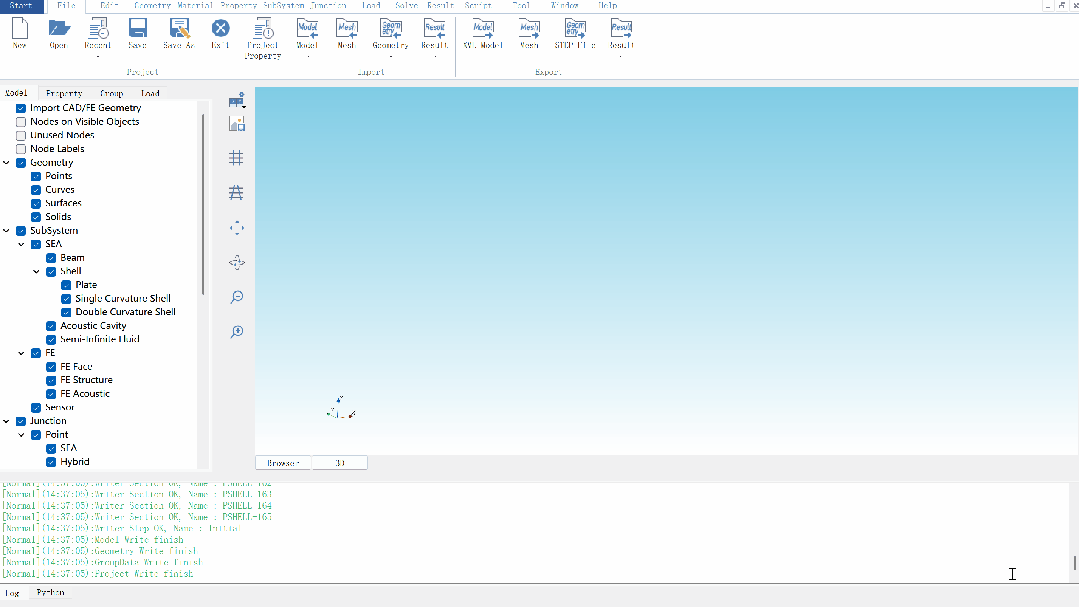Image resolution: width=1079 pixels, height=607 pixels.
Task: Click the Save As icon
Action: (179, 28)
